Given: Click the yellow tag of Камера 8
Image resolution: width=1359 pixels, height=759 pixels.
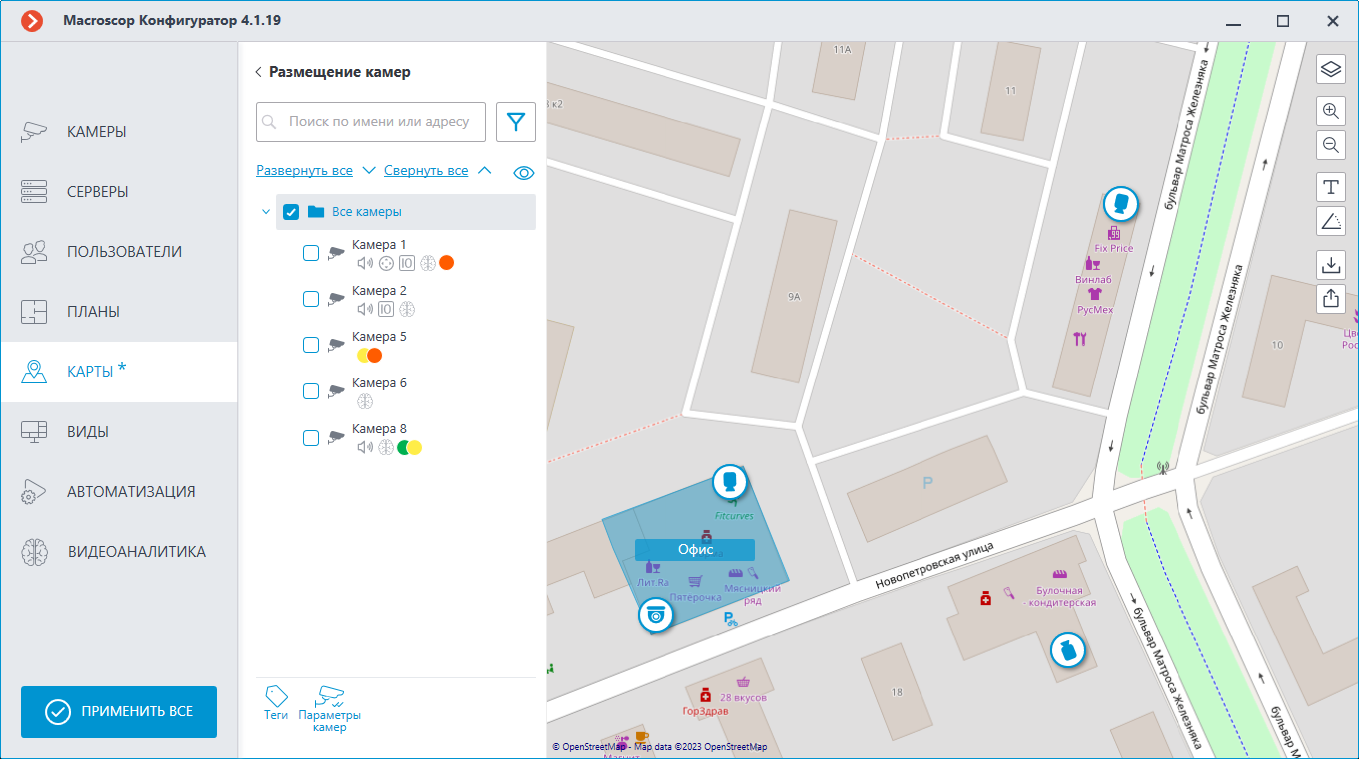Looking at the screenshot, I should point(414,447).
